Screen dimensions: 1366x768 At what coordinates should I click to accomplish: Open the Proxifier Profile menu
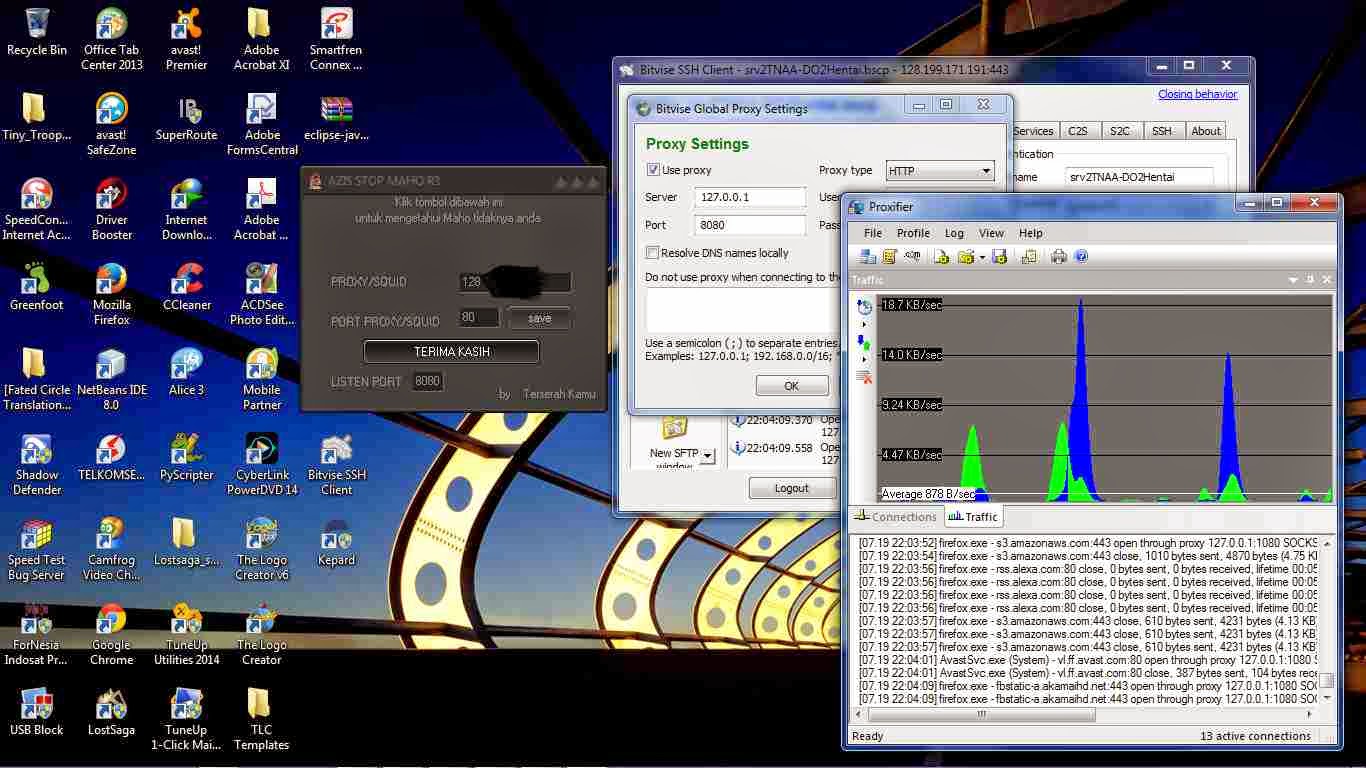pos(913,233)
